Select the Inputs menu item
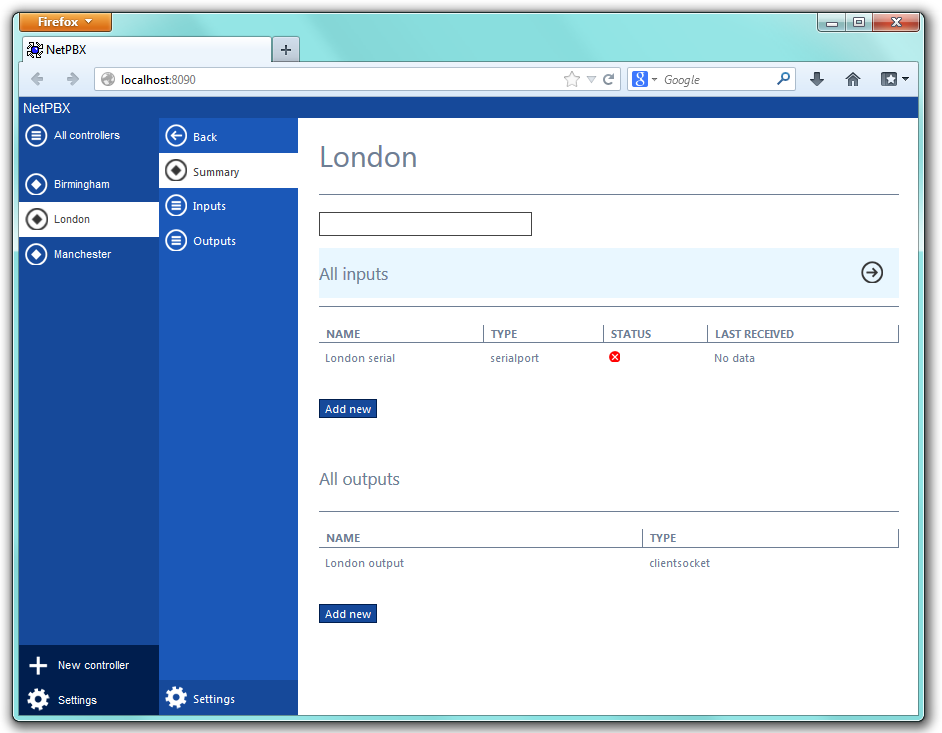This screenshot has height=733, width=942. pos(209,206)
